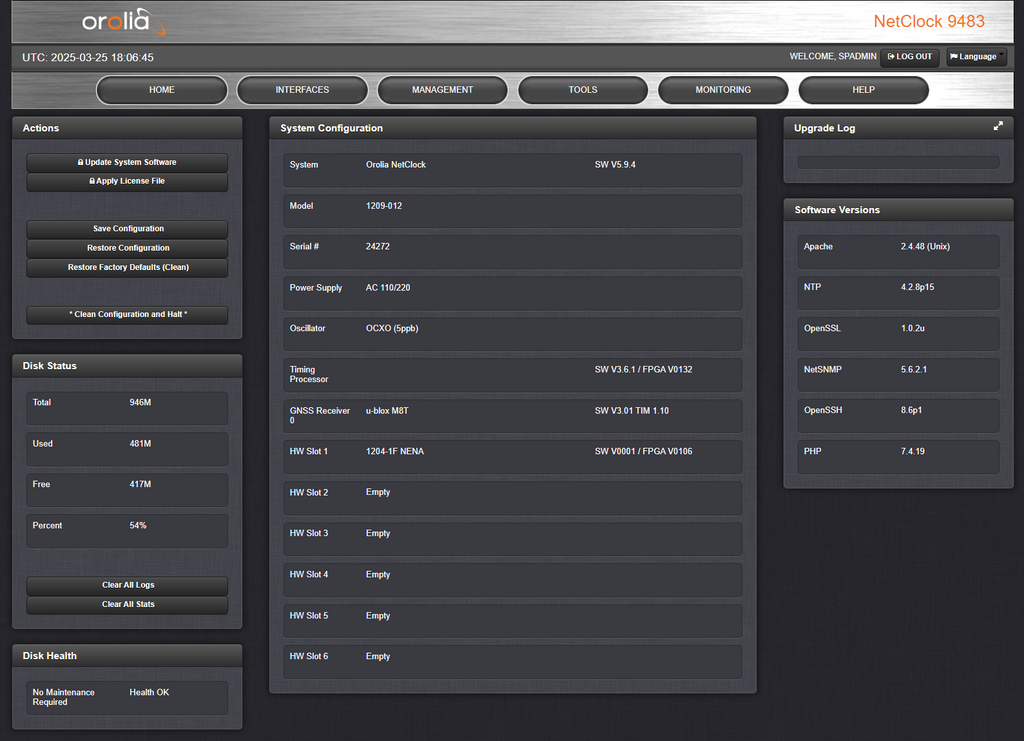Click Disk Free value 417M
Viewport: 1024px width, 741px height.
(x=140, y=484)
